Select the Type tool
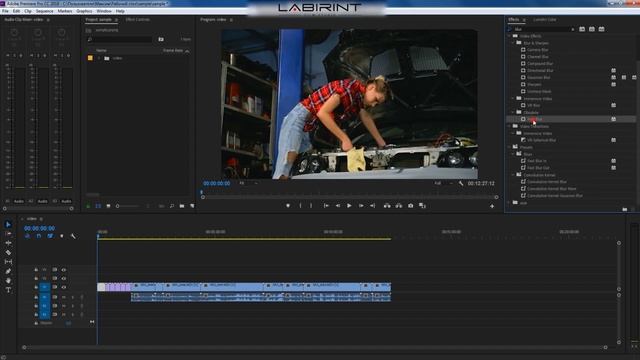This screenshot has width=640, height=360. [x=8, y=290]
